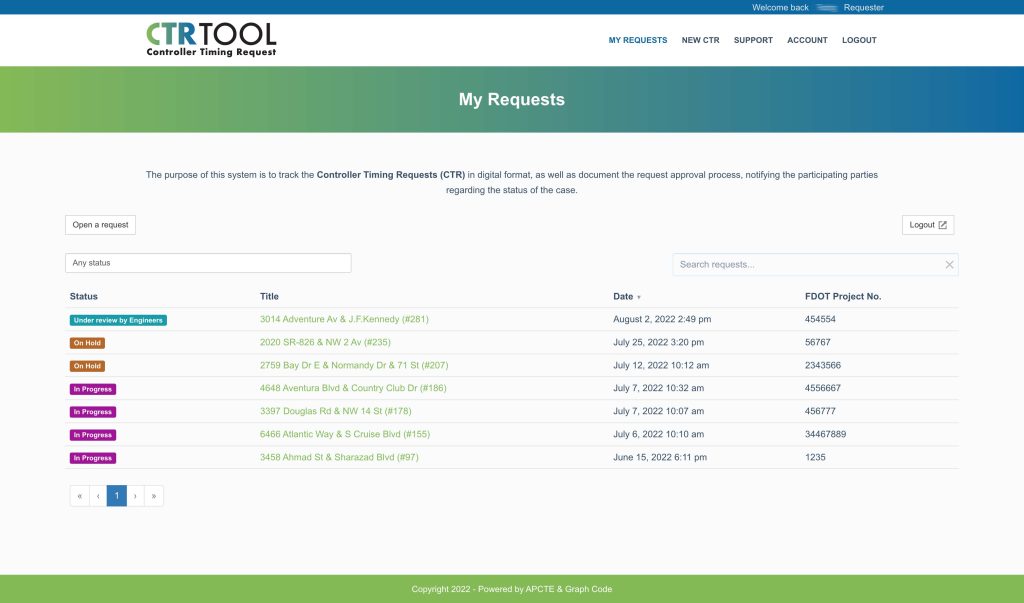1024x603 pixels.
Task: Jump to last page using the » icon
Action: click(153, 495)
